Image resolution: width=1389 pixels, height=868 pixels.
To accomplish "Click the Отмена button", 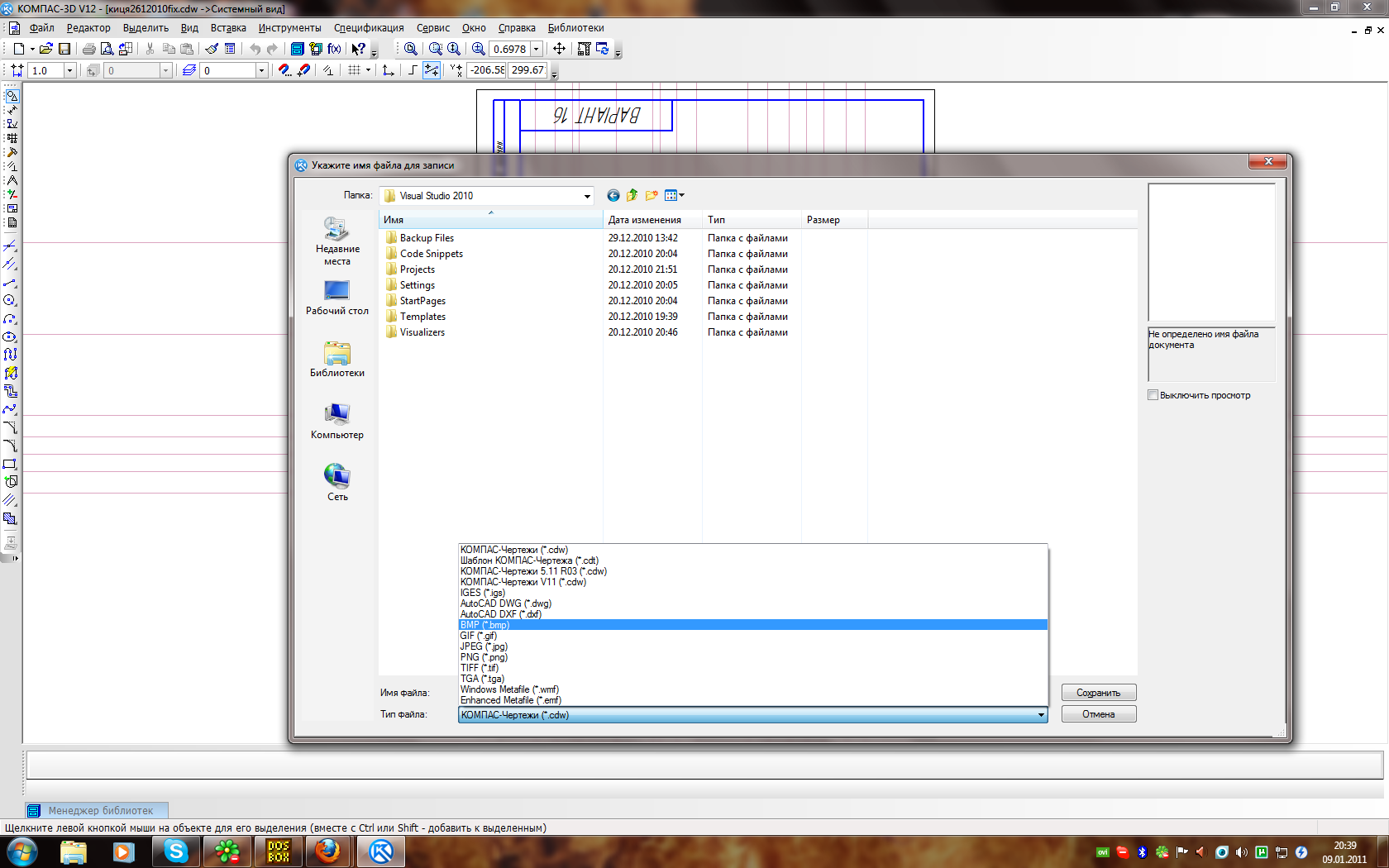I will [x=1099, y=714].
